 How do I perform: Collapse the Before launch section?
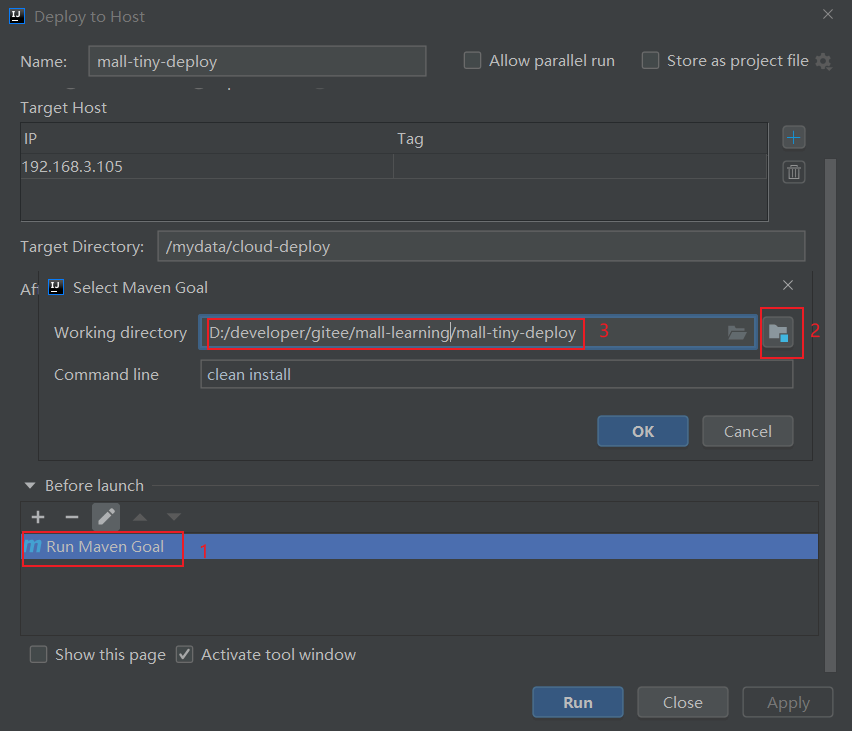[x=30, y=486]
